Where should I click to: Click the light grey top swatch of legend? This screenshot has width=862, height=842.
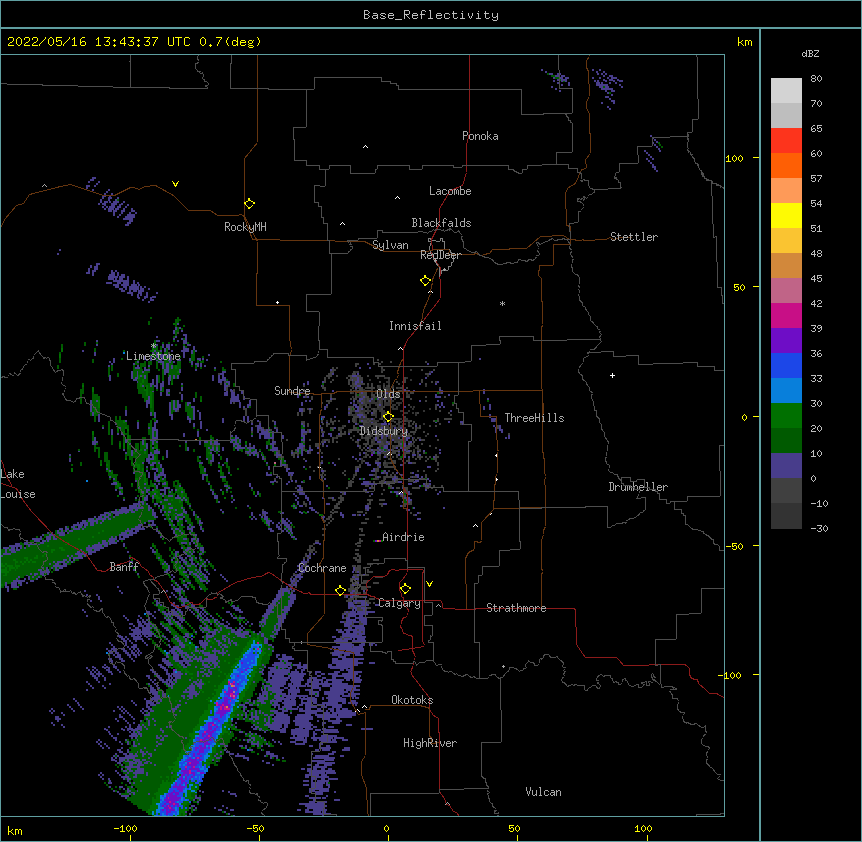click(786, 91)
